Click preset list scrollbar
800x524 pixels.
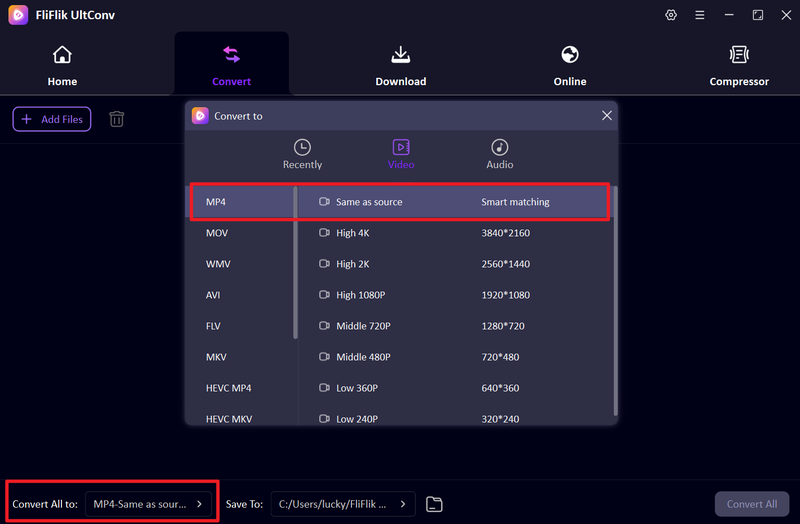[x=615, y=301]
